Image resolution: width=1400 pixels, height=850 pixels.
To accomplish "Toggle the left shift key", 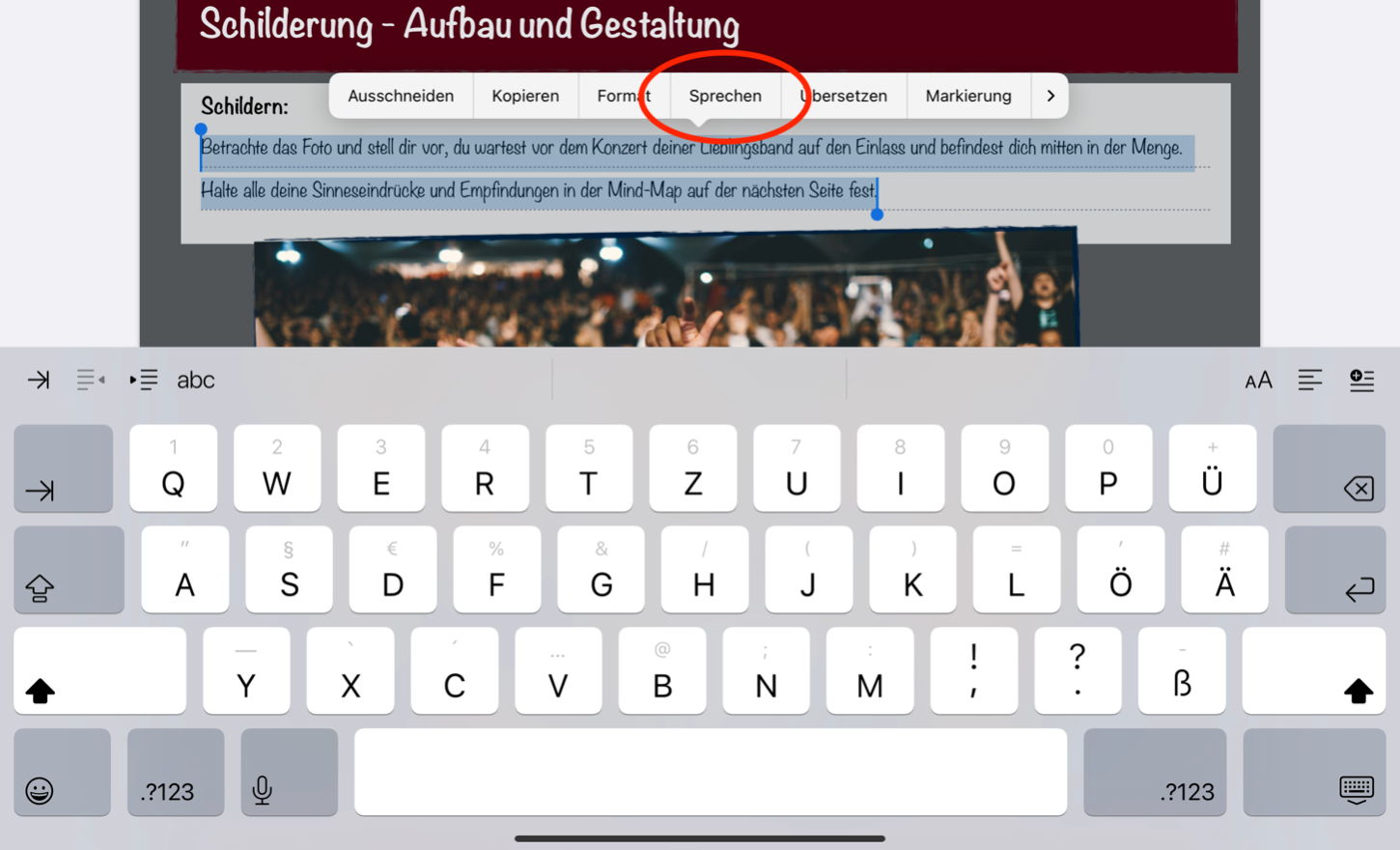I will (x=100, y=670).
